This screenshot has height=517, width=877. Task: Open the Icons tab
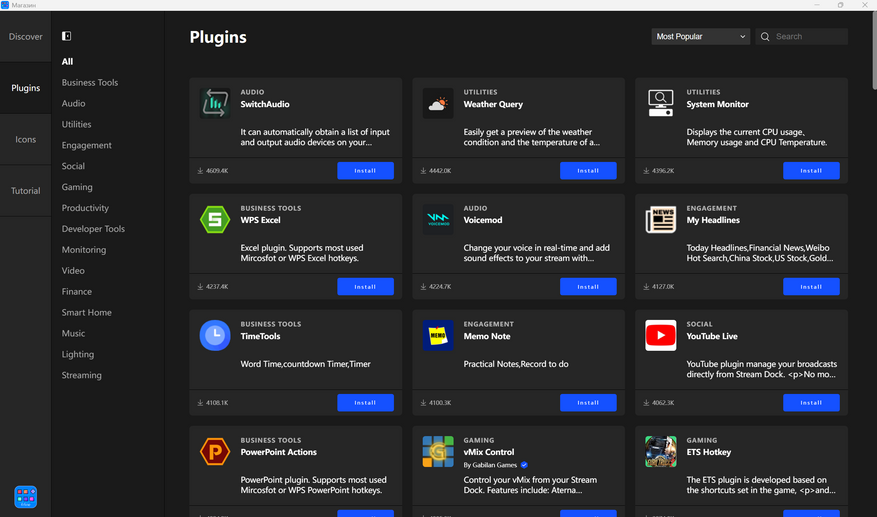[26, 139]
